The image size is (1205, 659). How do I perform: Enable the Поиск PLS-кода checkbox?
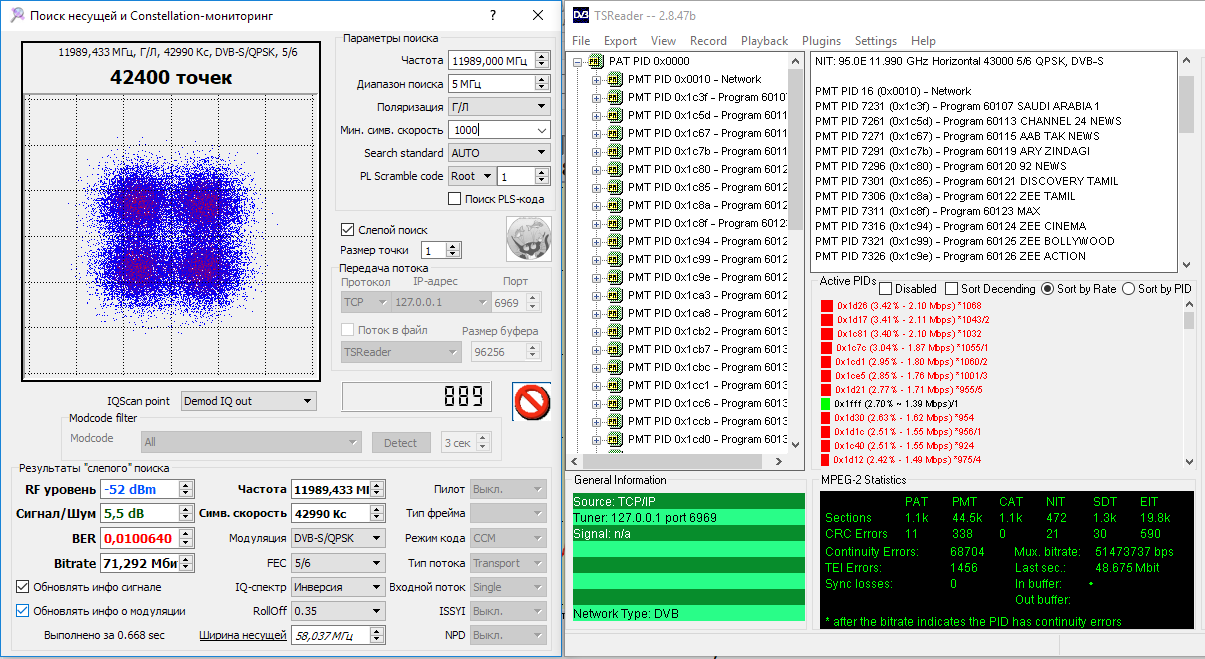pos(455,199)
